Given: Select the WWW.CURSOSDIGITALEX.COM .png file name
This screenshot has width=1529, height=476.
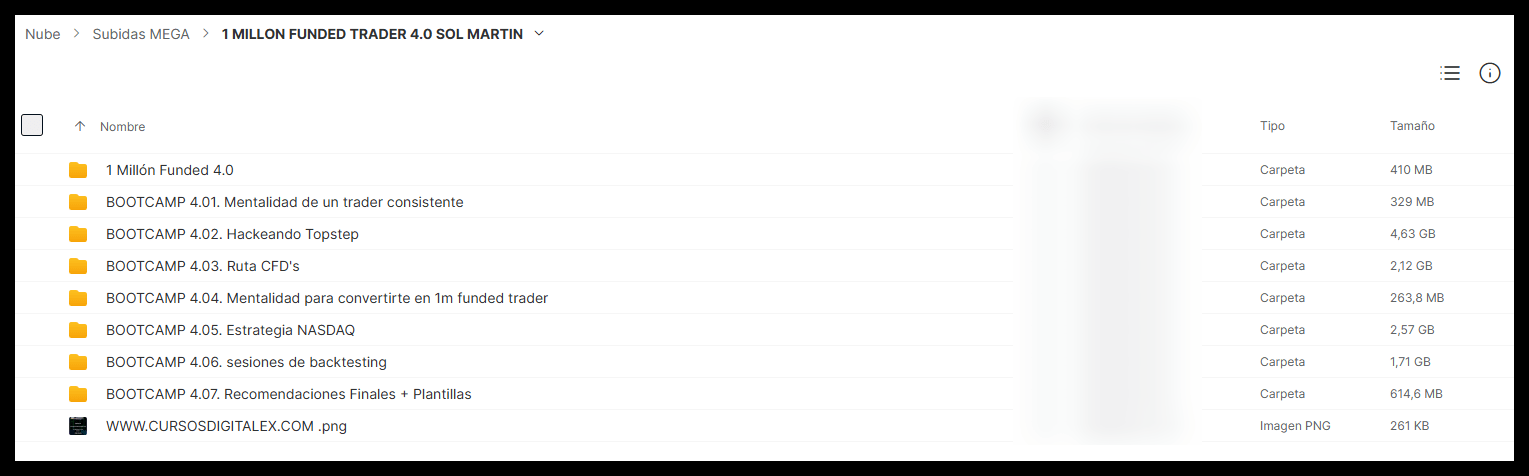Looking at the screenshot, I should (226, 426).
